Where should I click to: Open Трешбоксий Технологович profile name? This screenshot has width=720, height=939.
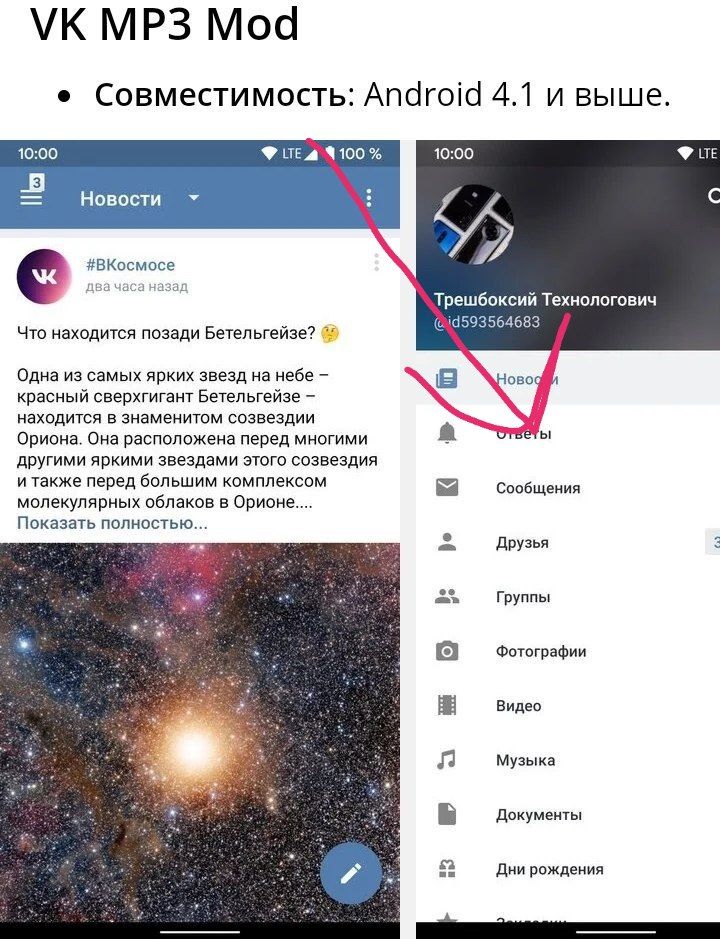tap(545, 299)
